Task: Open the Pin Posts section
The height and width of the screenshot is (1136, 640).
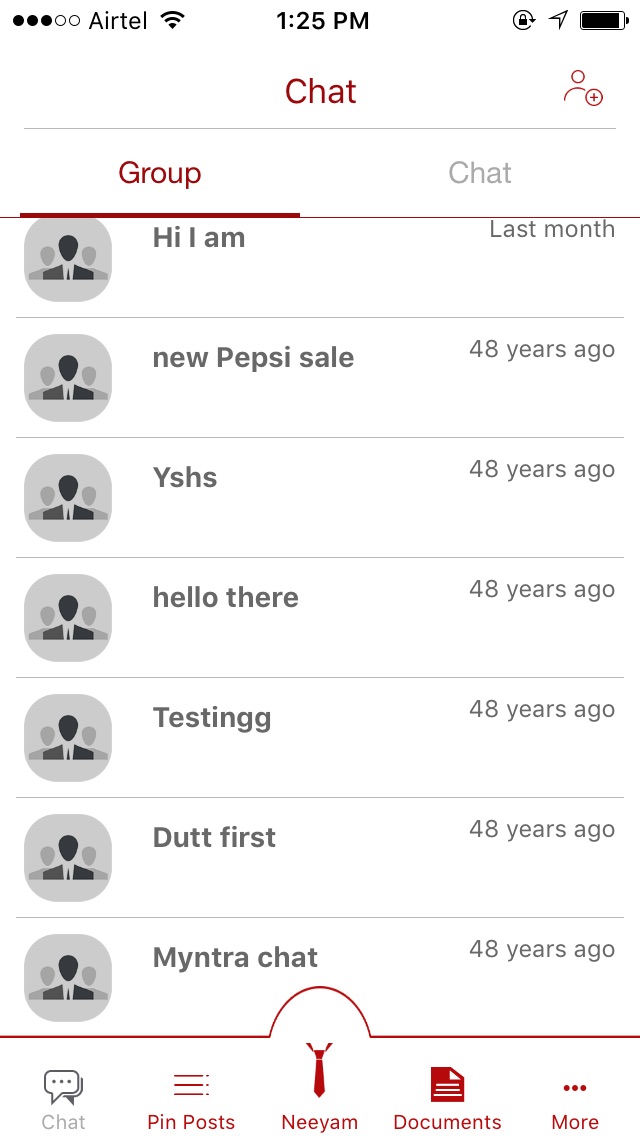Action: pos(191,1098)
